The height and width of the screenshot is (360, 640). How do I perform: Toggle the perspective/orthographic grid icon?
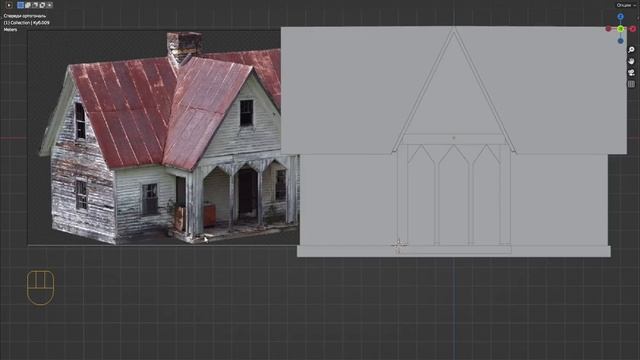pyautogui.click(x=631, y=84)
